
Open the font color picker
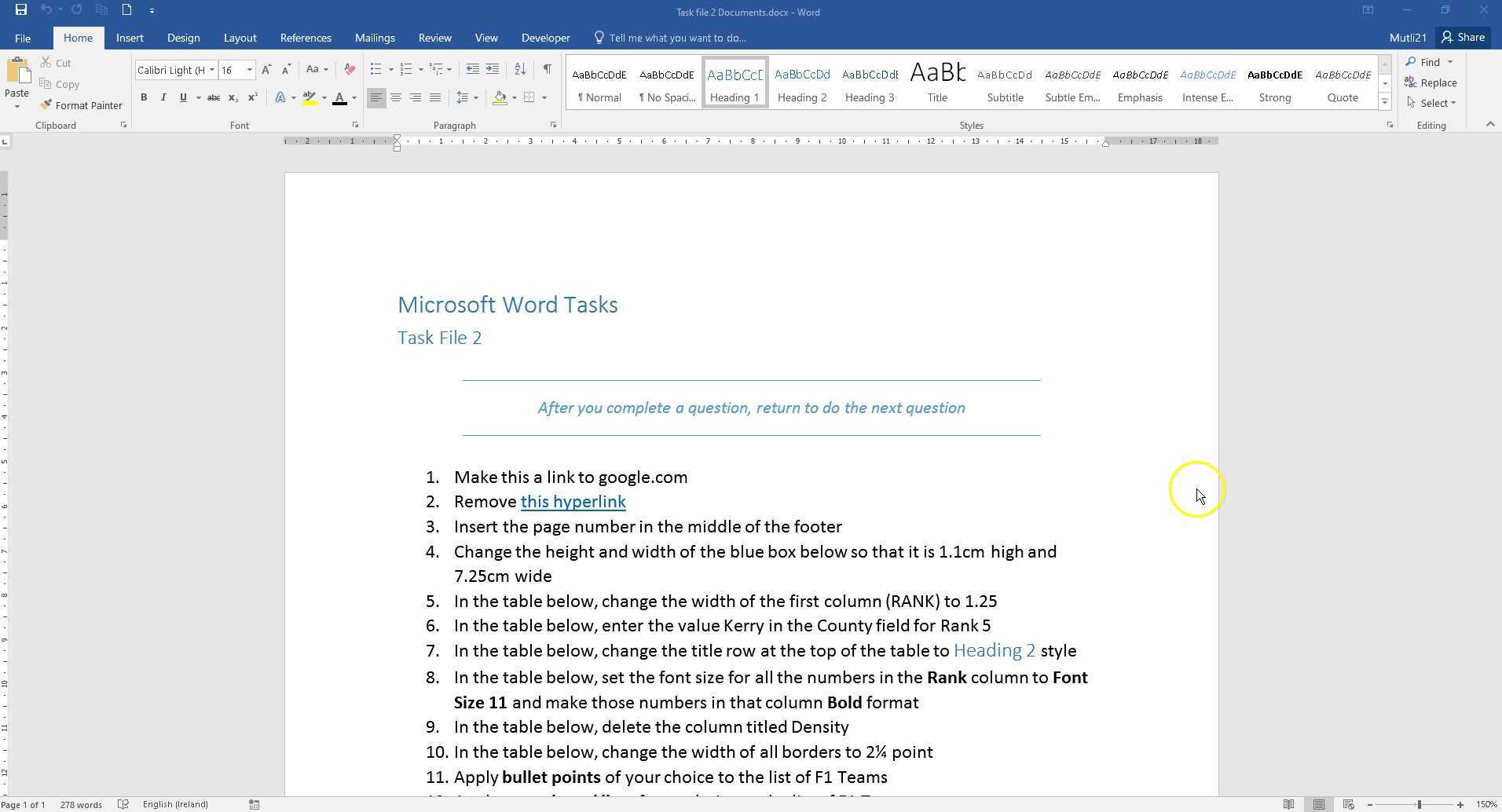pos(353,97)
